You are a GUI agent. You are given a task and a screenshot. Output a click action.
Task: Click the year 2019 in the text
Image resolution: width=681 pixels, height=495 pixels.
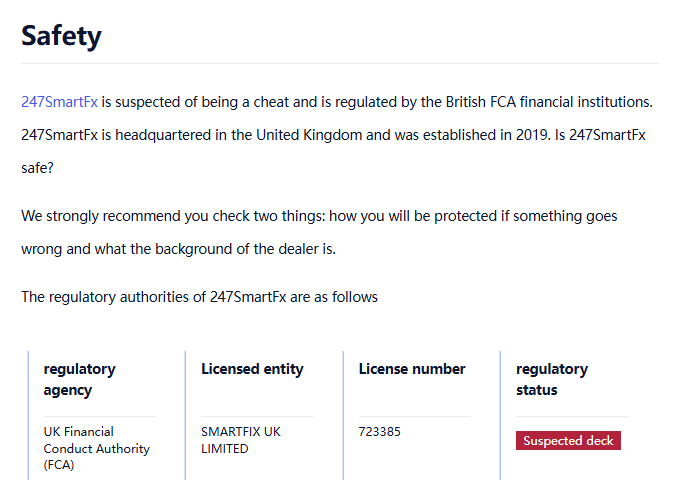click(x=517, y=135)
